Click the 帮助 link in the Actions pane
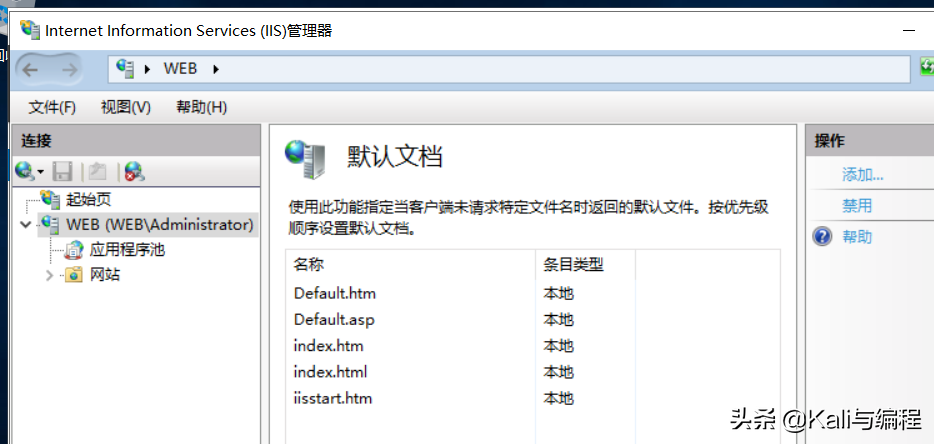 coord(857,237)
